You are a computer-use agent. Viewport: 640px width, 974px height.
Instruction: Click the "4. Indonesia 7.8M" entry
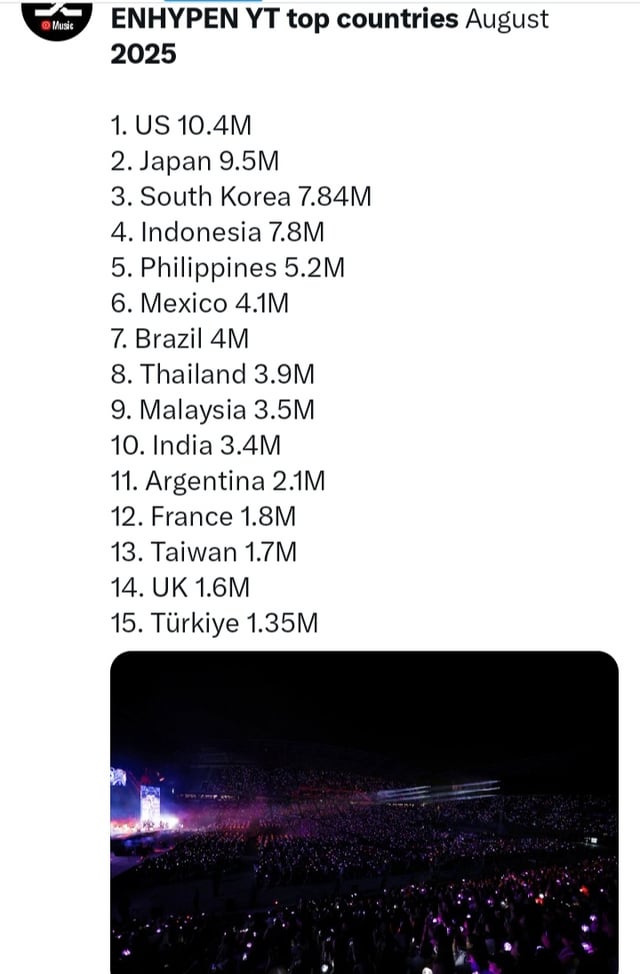[217, 232]
